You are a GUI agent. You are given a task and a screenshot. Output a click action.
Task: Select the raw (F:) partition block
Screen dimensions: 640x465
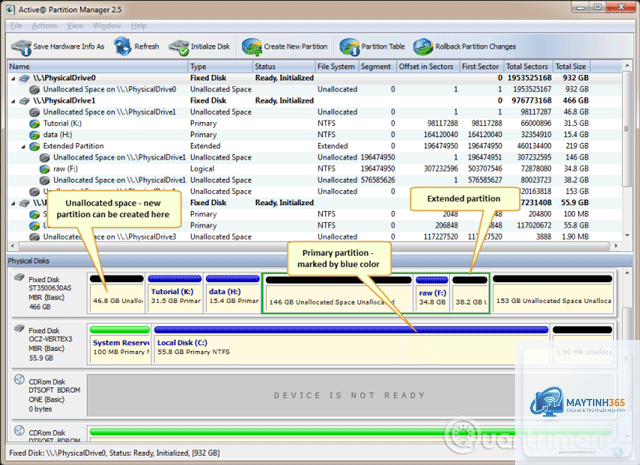pos(432,294)
